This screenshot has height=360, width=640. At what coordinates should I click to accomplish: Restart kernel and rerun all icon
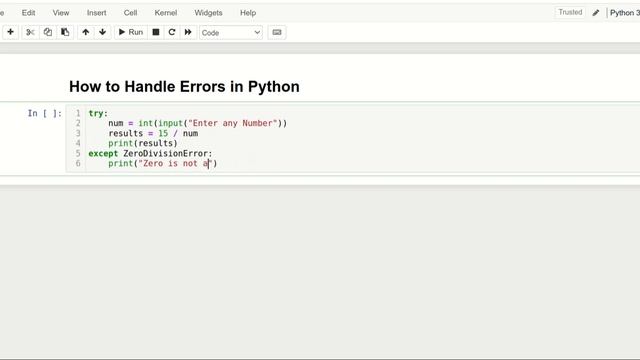pyautogui.click(x=188, y=32)
